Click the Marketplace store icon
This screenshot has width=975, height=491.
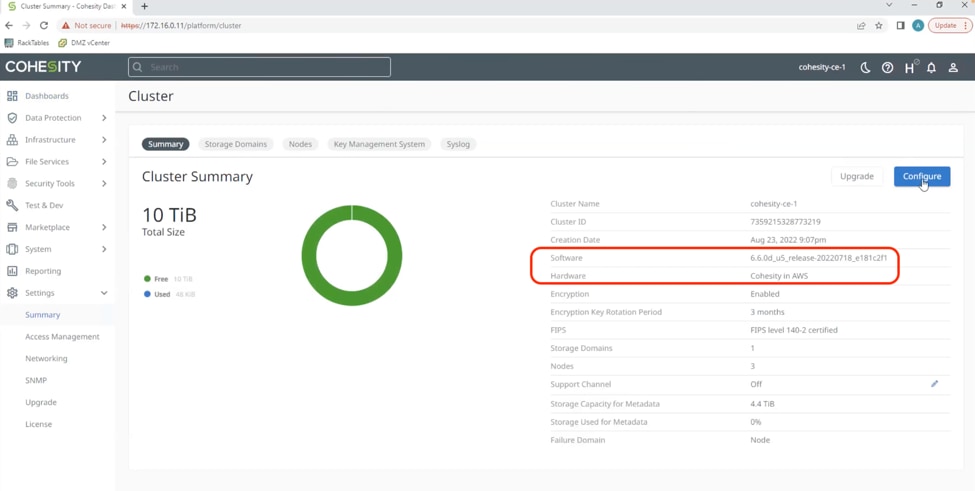[12, 227]
